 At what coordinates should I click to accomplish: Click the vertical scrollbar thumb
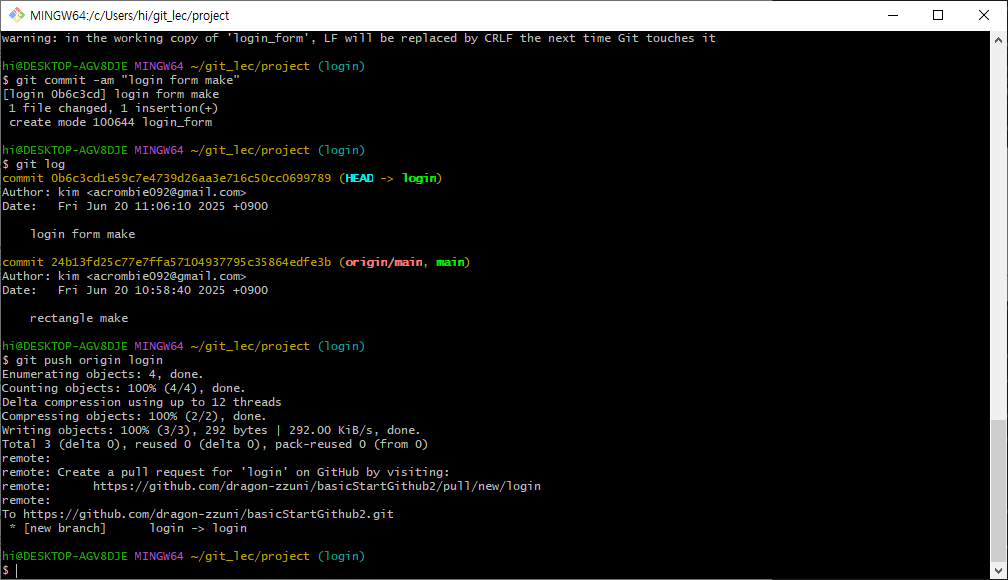tap(998, 490)
